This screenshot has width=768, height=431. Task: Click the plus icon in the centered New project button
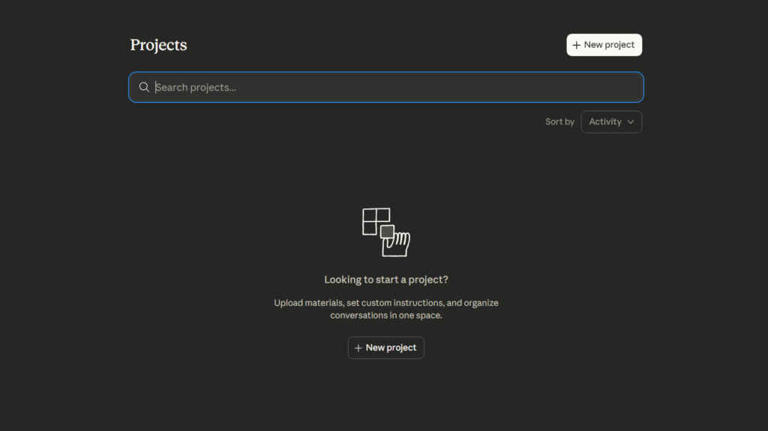(x=358, y=348)
